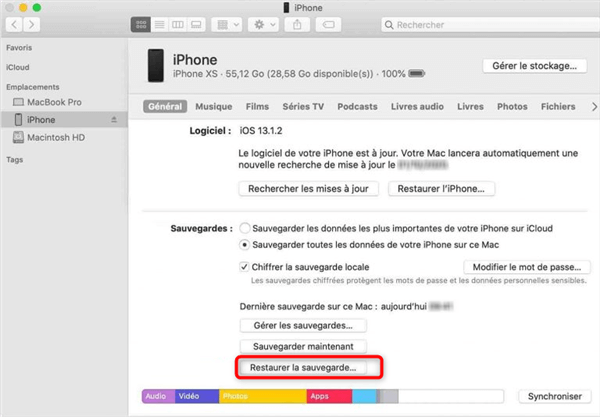Open the Séries TV tab

(x=303, y=106)
